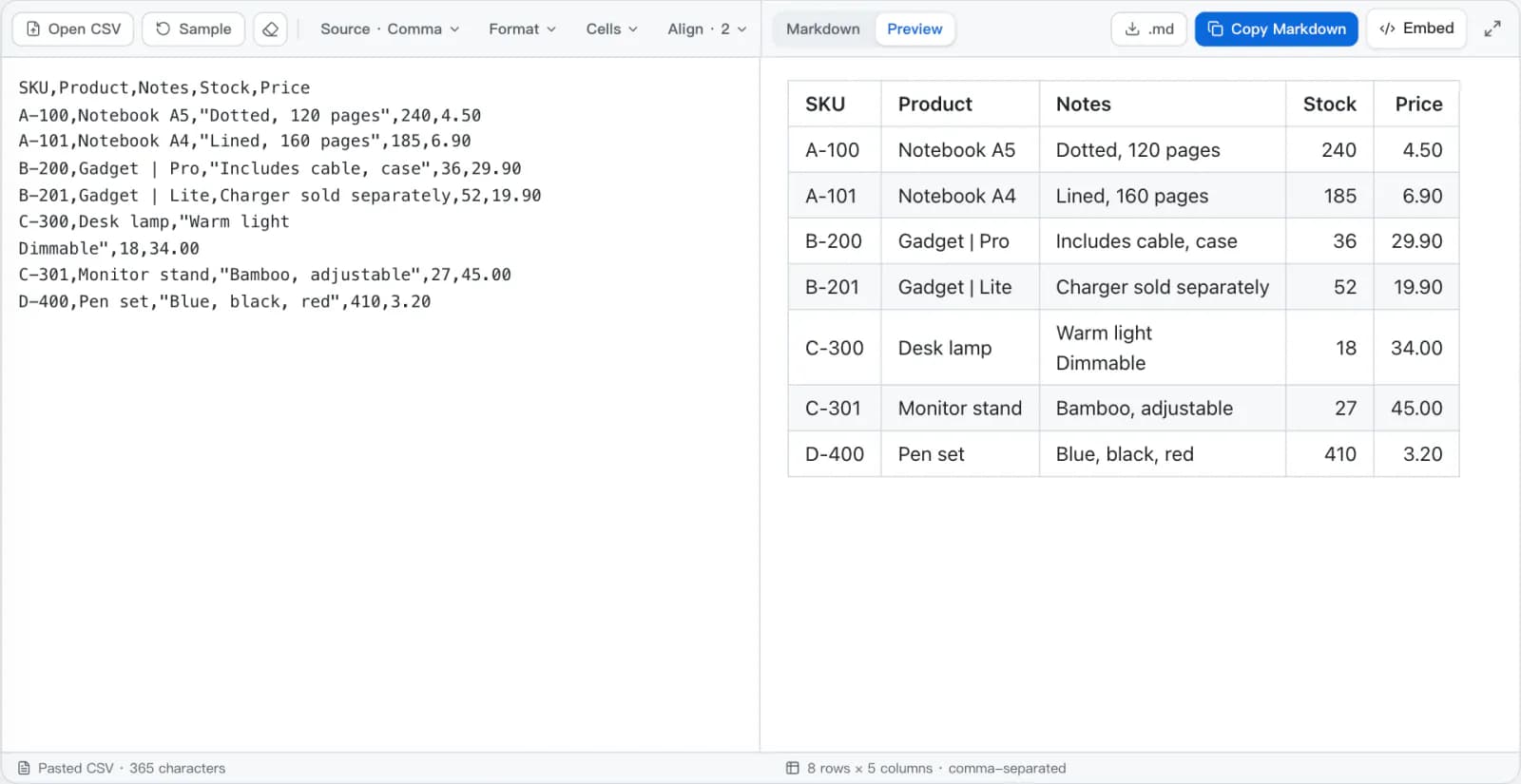Click the Charger sold separately cell
Viewport: 1521px width, 784px height.
pos(1163,287)
